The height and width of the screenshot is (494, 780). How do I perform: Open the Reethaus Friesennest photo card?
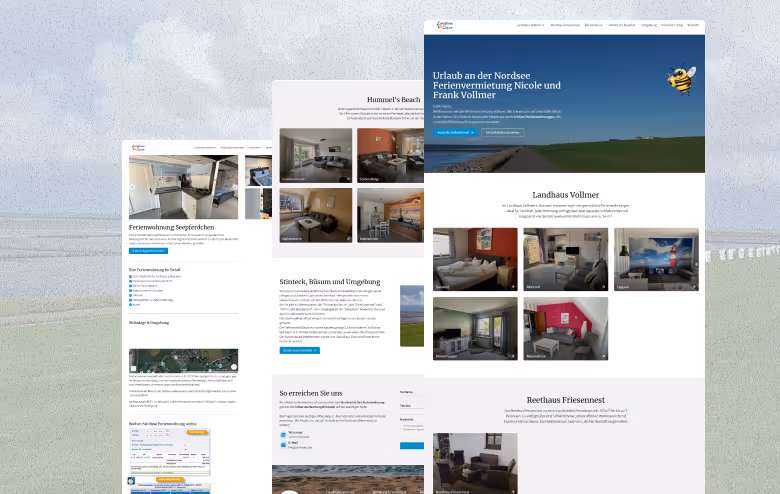pos(475,463)
